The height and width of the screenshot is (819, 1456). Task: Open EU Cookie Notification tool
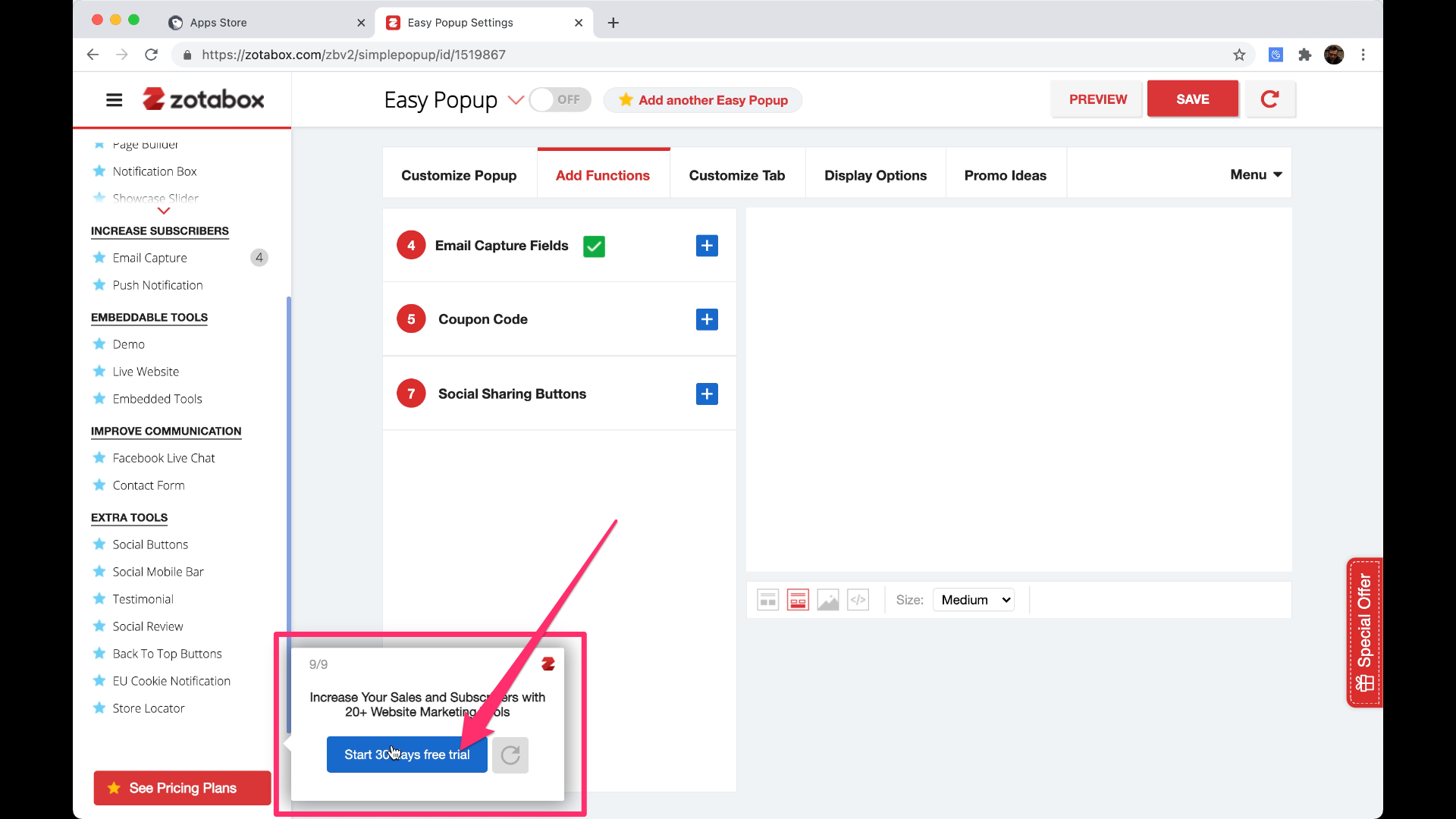pyautogui.click(x=171, y=681)
